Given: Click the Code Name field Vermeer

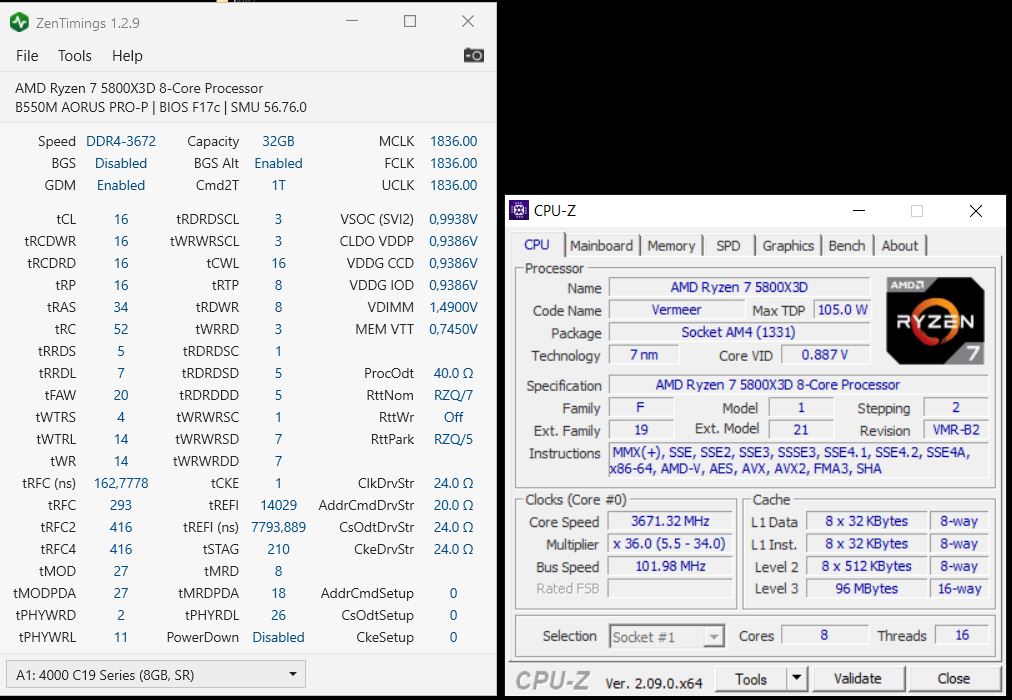Looking at the screenshot, I should pos(676,310).
